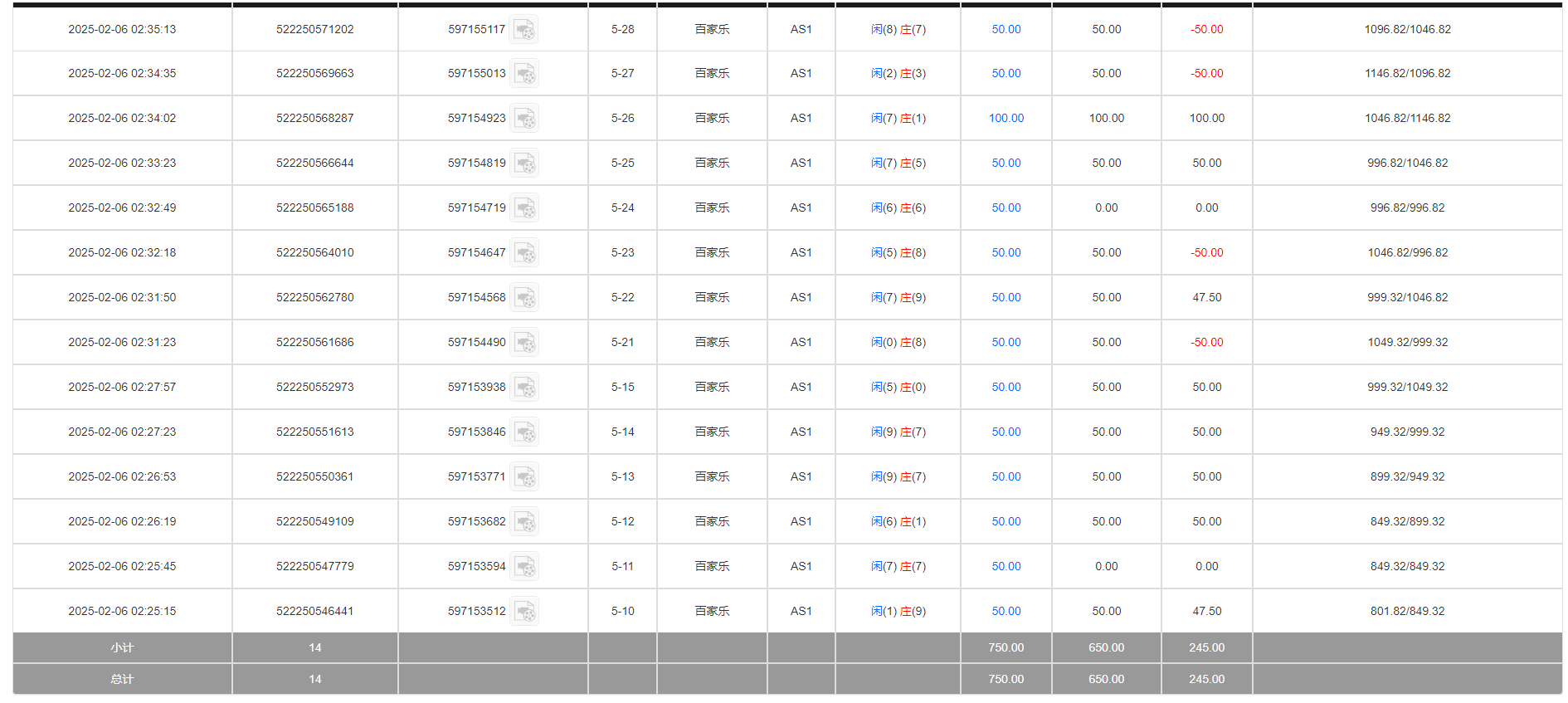Viewport: 1568px width, 703px height.
Task: Click the blue 50.00 amount in row 5-21
Action: [x=1006, y=342]
